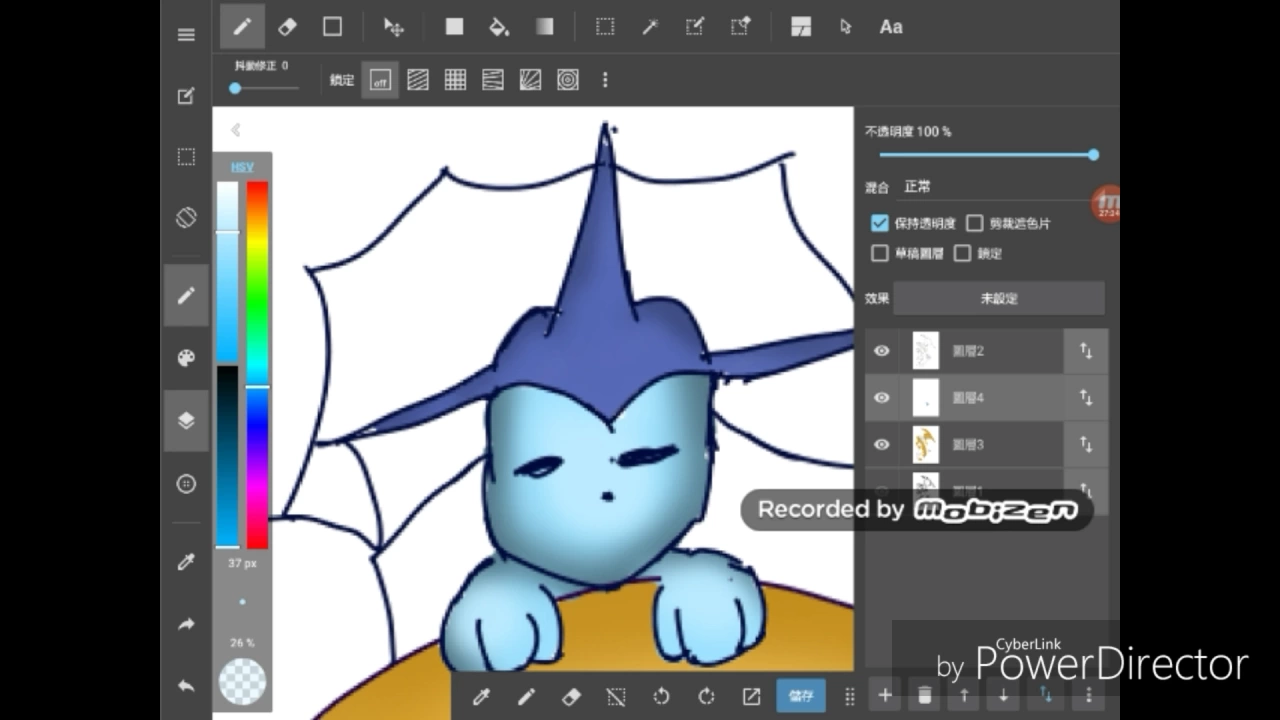Select the brush tool in top toolbar
Screen dimensions: 1280x720
[x=242, y=27]
